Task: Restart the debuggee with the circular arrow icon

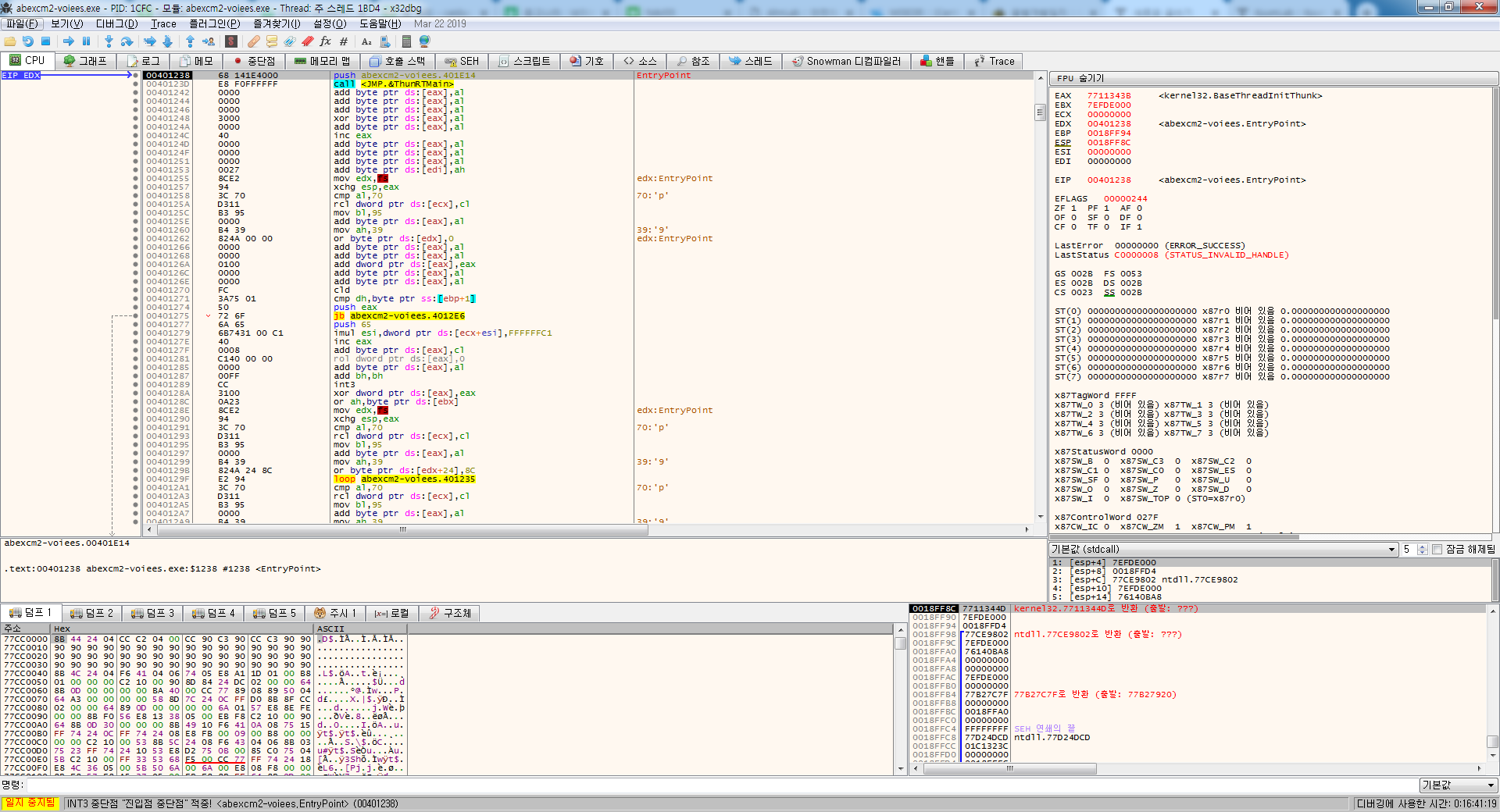Action: [28, 41]
